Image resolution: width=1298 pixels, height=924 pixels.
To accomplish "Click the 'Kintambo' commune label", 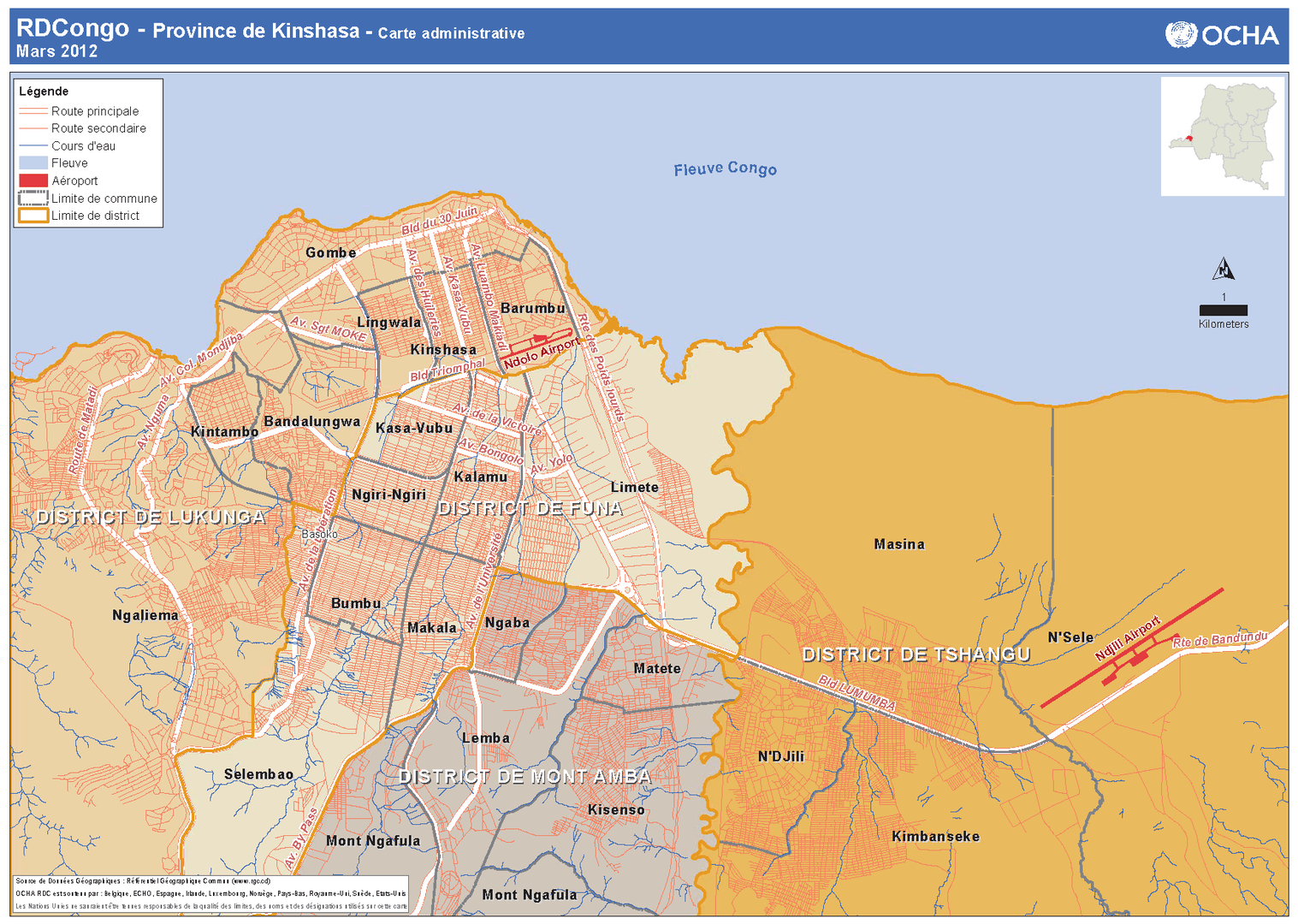I will [x=224, y=432].
